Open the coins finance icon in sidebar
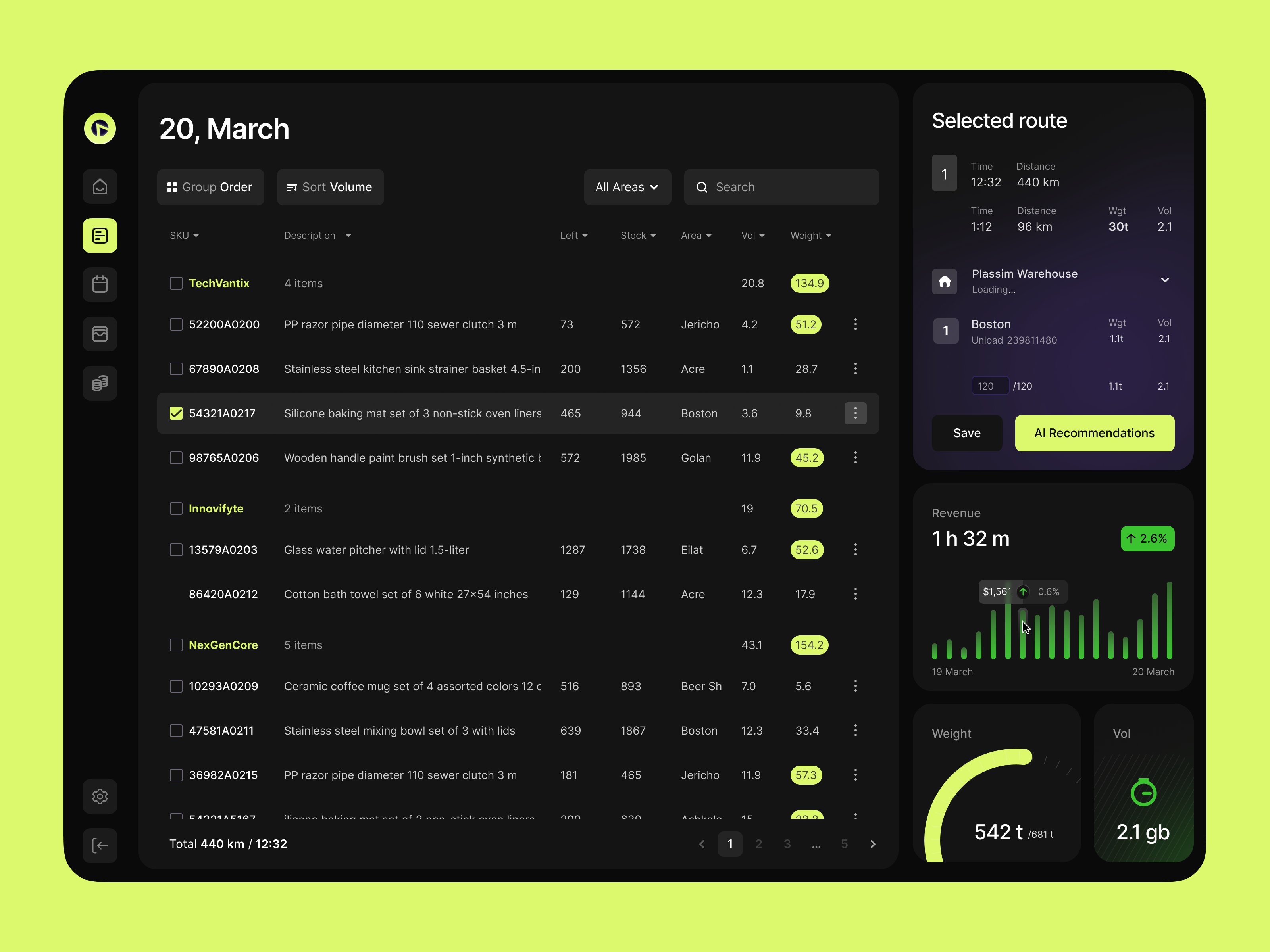 (x=100, y=383)
